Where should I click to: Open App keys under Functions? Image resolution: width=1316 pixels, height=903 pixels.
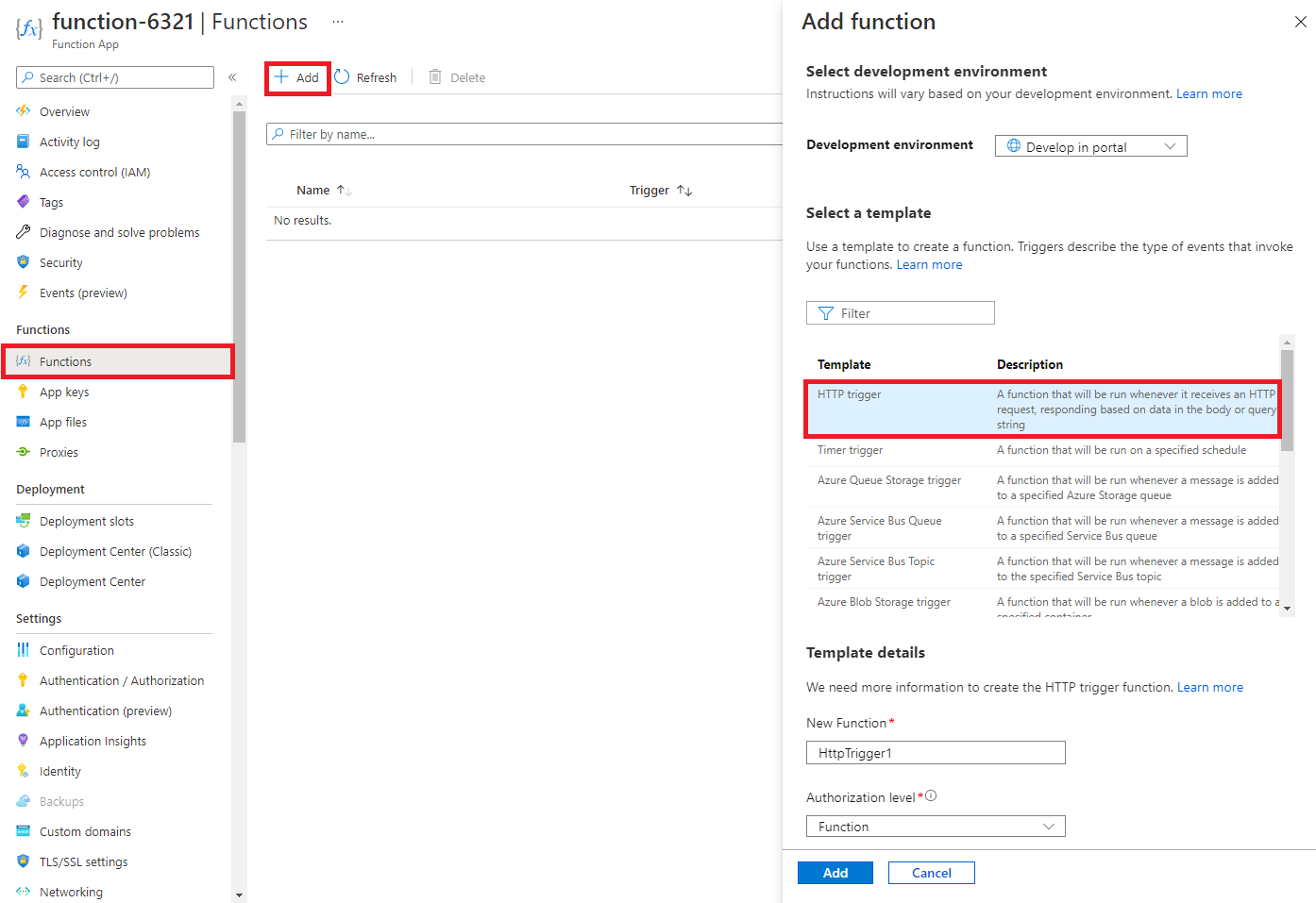click(63, 392)
